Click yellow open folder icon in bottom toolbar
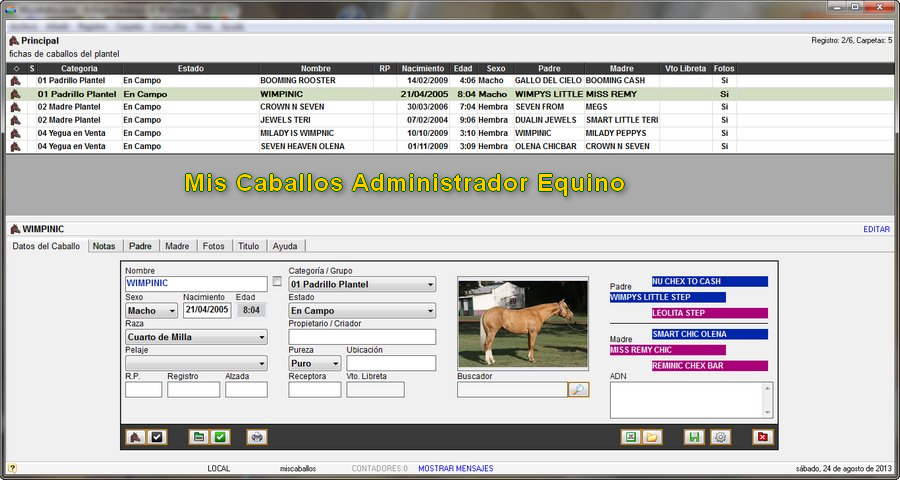Screen dimensions: 900x480 coord(652,438)
